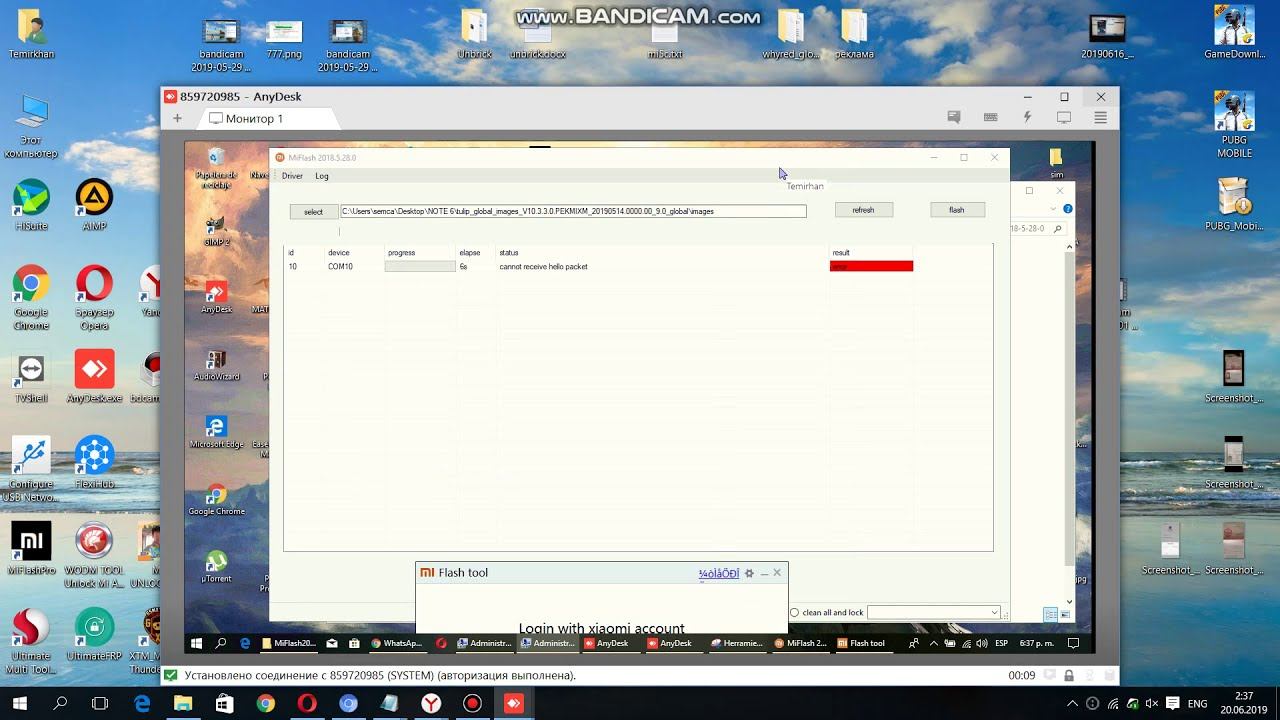
Task: Open local Task View
Action: click(x=101, y=703)
